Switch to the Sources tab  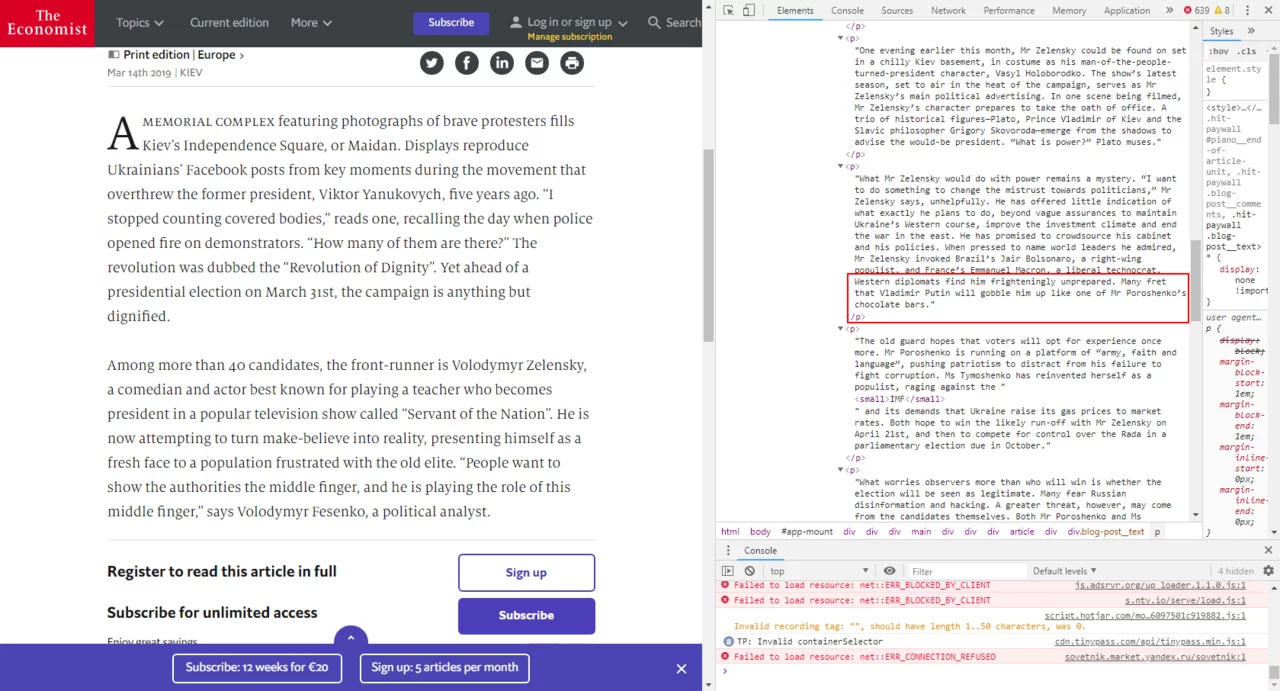click(x=897, y=10)
